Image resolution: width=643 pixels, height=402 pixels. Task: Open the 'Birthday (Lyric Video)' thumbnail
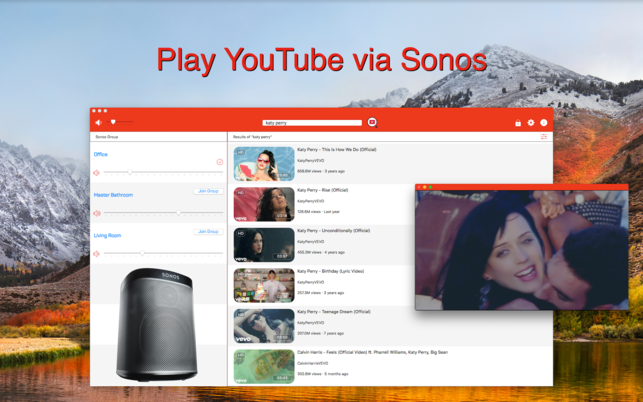coord(264,286)
